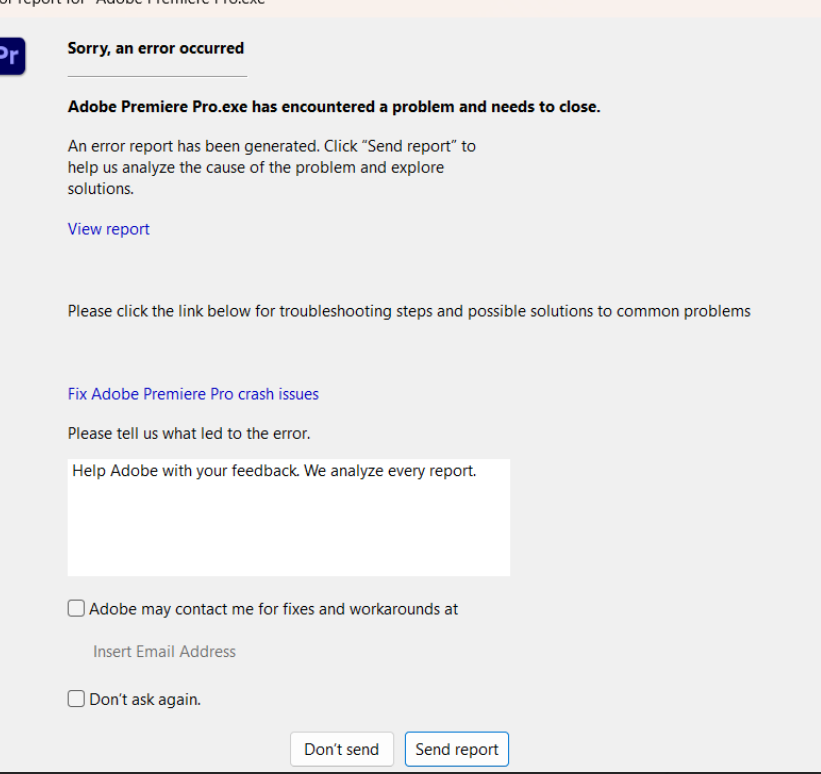Viewport: 821px width, 774px height.
Task: Enable the Adobe may contact me checkbox
Action: (x=76, y=608)
